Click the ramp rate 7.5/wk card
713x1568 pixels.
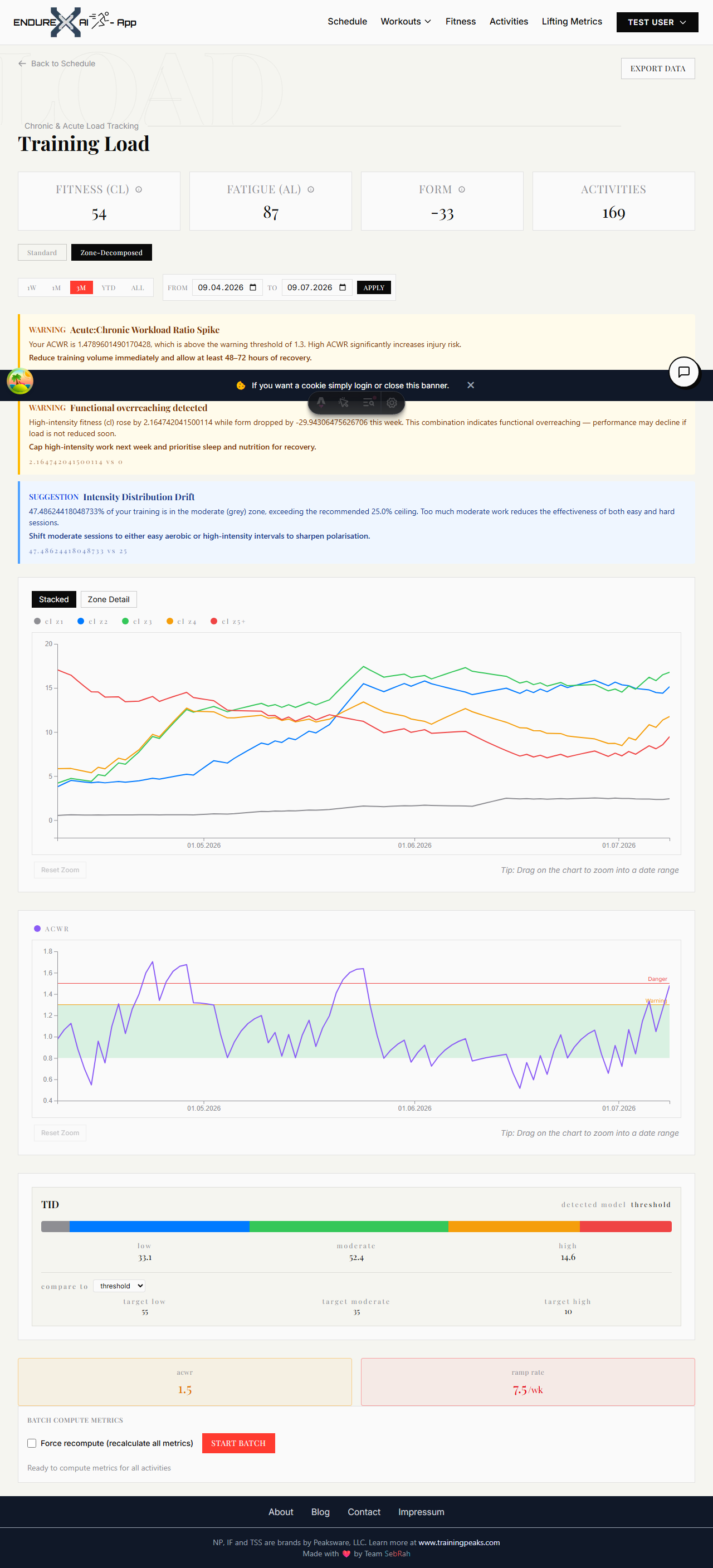point(528,1381)
